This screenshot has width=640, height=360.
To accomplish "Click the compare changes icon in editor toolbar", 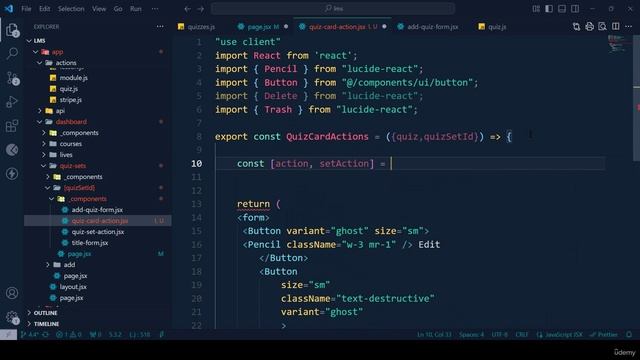I will [x=576, y=27].
